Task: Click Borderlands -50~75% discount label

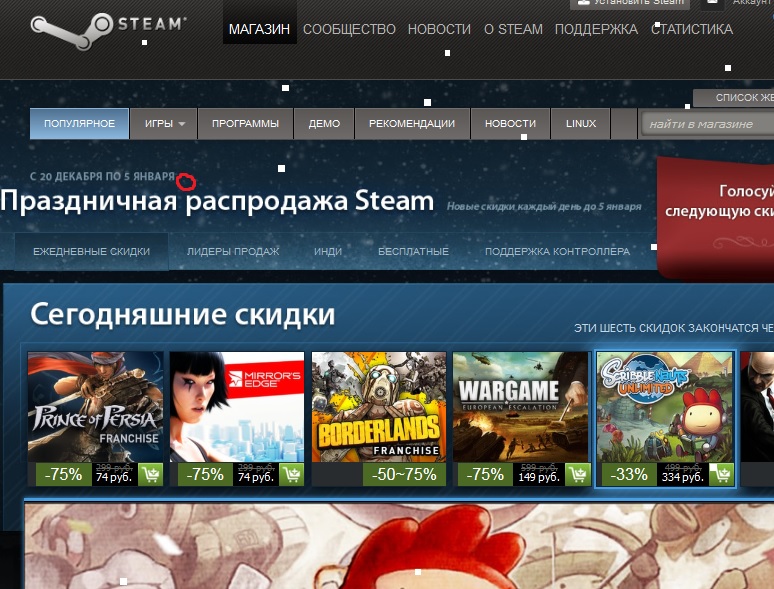Action: [404, 474]
